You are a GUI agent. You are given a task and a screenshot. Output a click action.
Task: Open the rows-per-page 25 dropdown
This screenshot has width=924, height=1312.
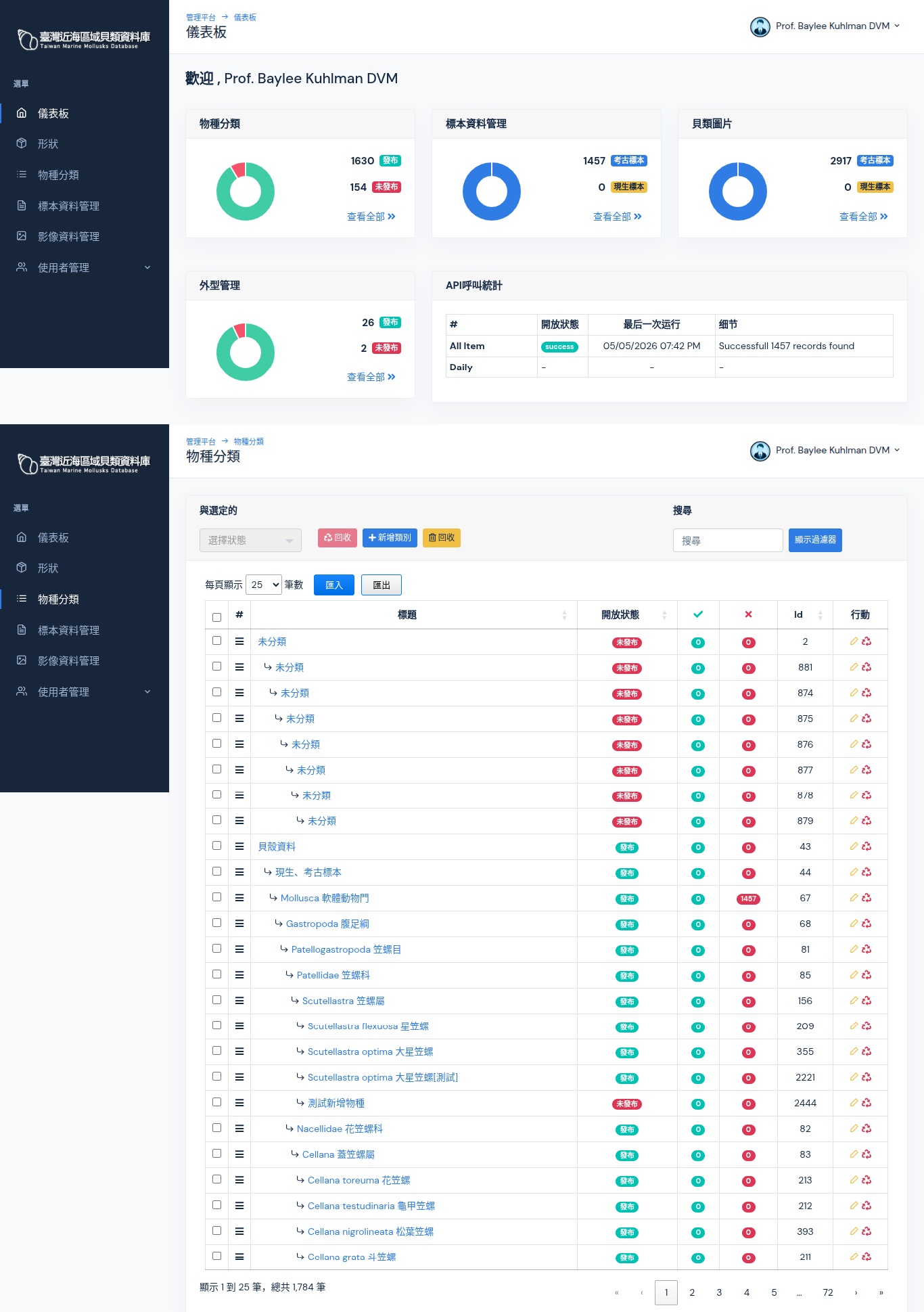[x=264, y=585]
